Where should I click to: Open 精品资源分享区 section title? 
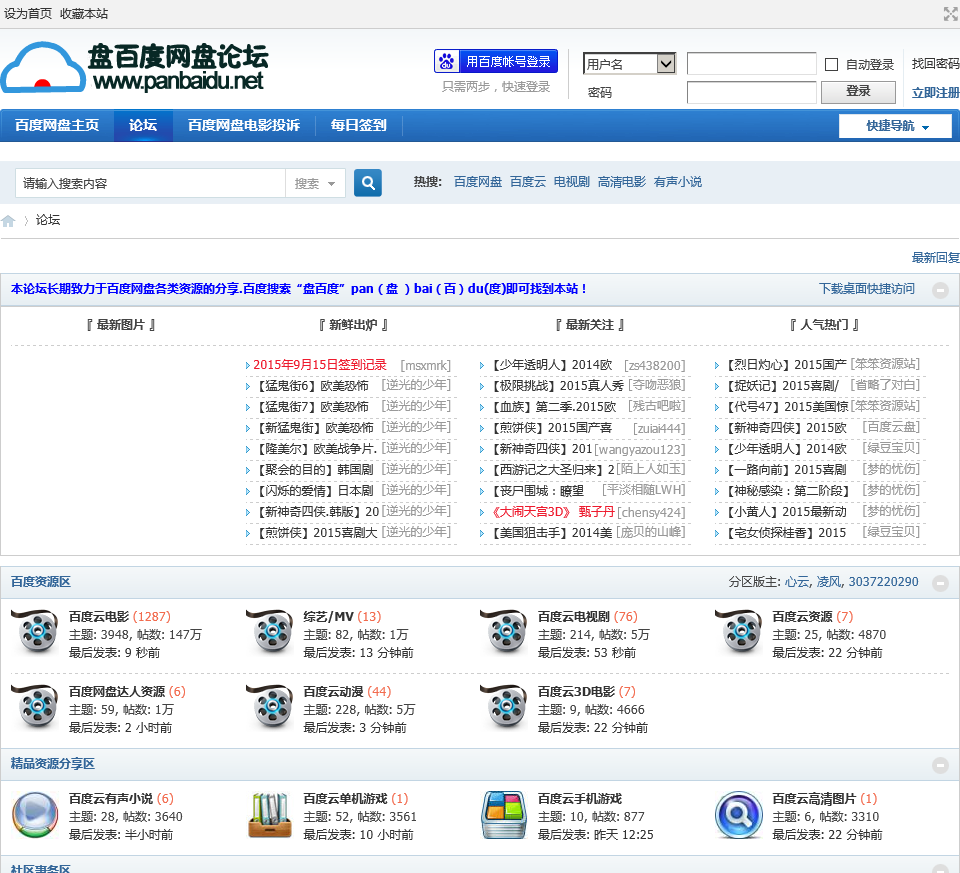click(x=53, y=763)
